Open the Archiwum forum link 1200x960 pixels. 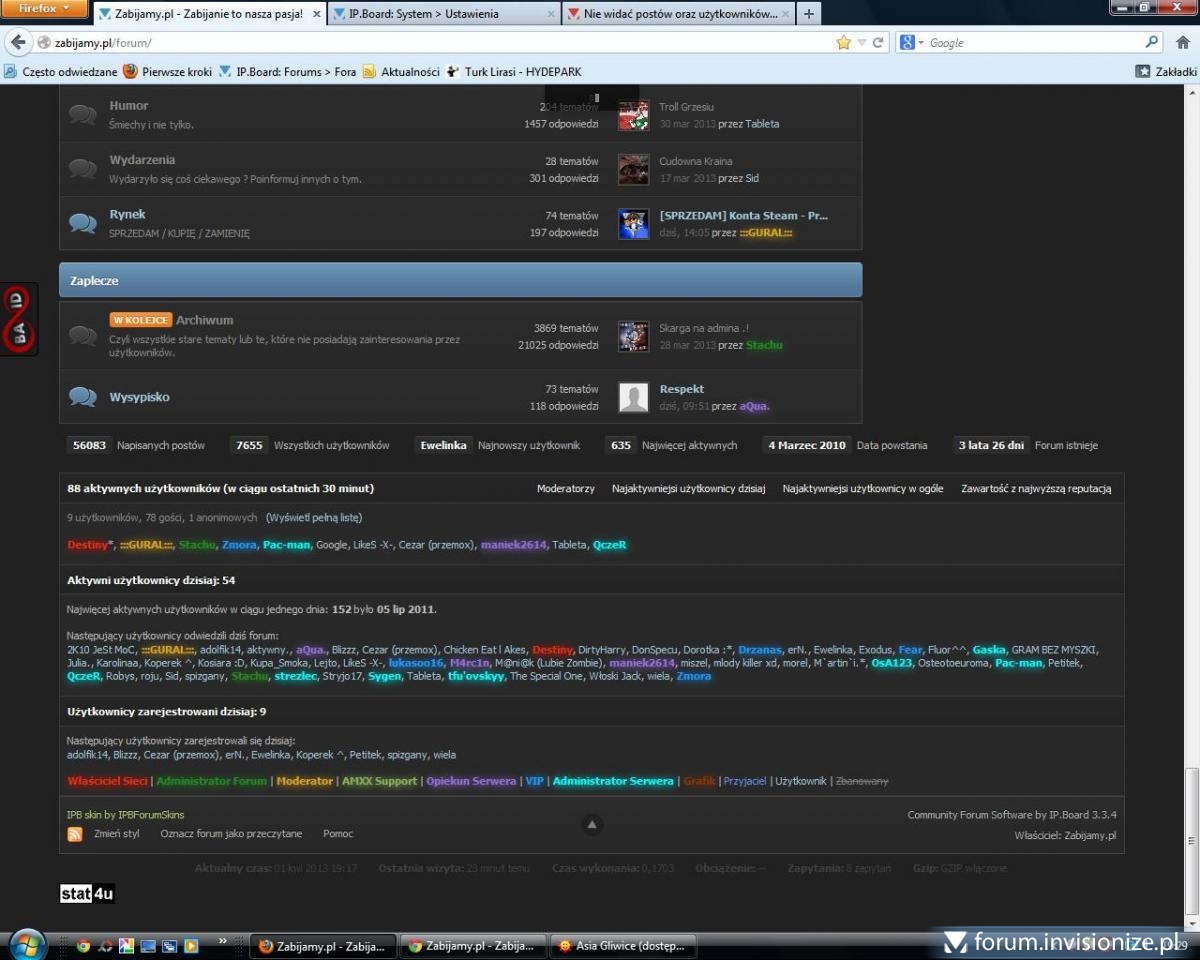(x=204, y=320)
